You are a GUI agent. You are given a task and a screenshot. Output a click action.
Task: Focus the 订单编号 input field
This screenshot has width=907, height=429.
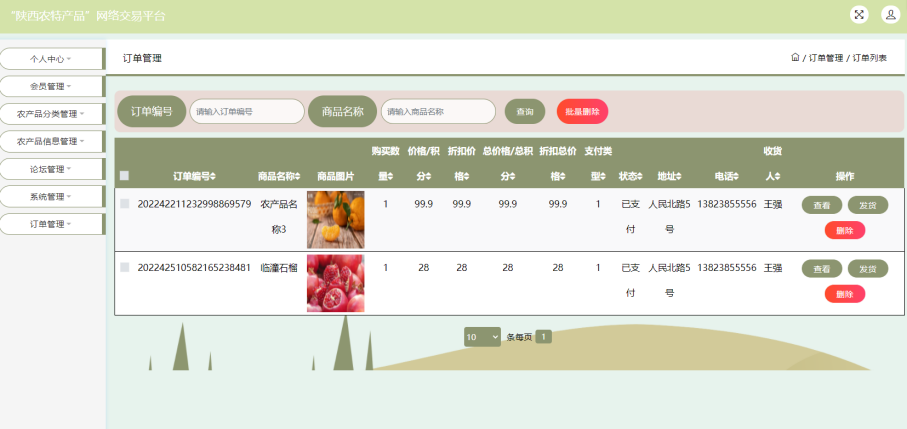(x=247, y=112)
